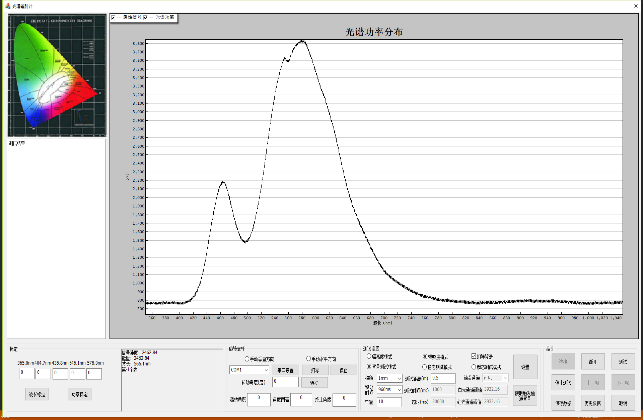Click the input field below the two lower-left dropdowns
643x420 pixels.
coord(389,402)
